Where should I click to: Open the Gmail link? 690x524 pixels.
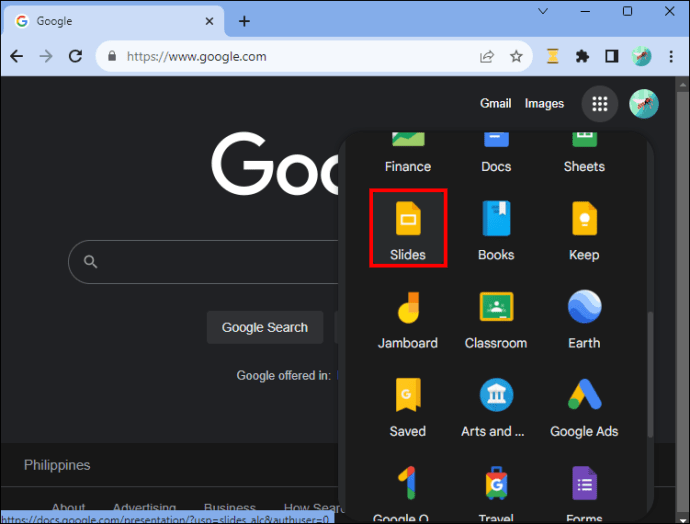pyautogui.click(x=495, y=103)
